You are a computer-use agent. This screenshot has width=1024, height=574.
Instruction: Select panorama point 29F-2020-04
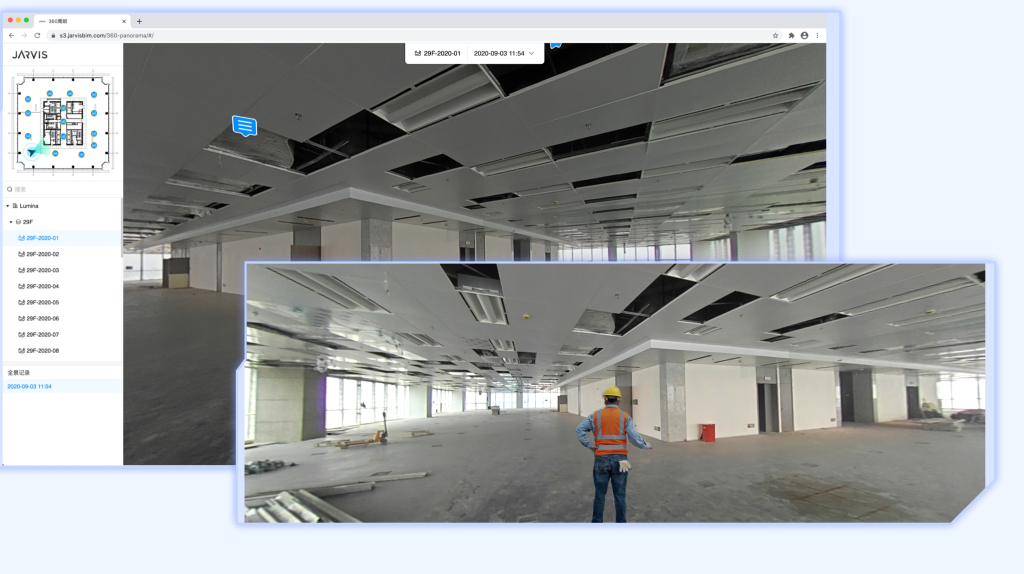(x=62, y=286)
